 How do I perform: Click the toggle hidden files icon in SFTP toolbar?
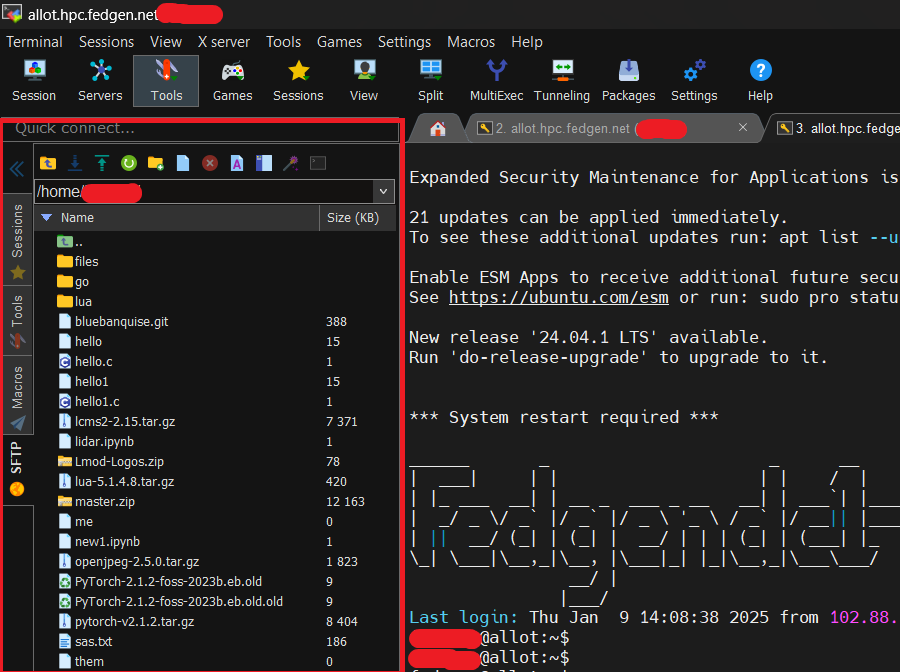click(x=263, y=163)
